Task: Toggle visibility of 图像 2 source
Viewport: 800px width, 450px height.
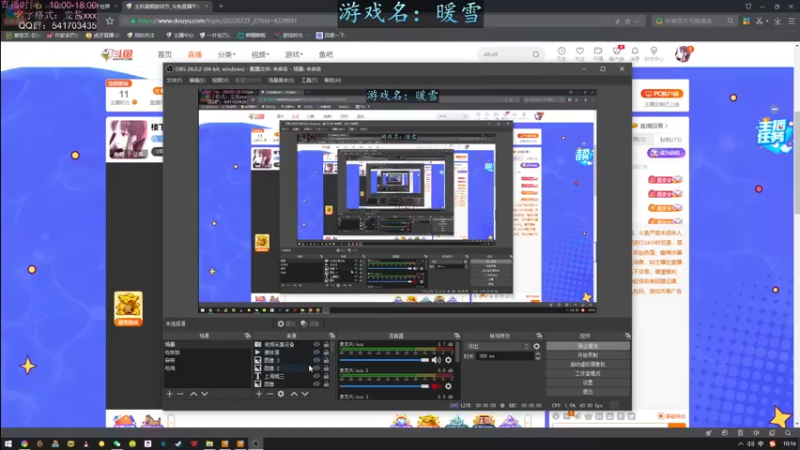Action: click(316, 368)
